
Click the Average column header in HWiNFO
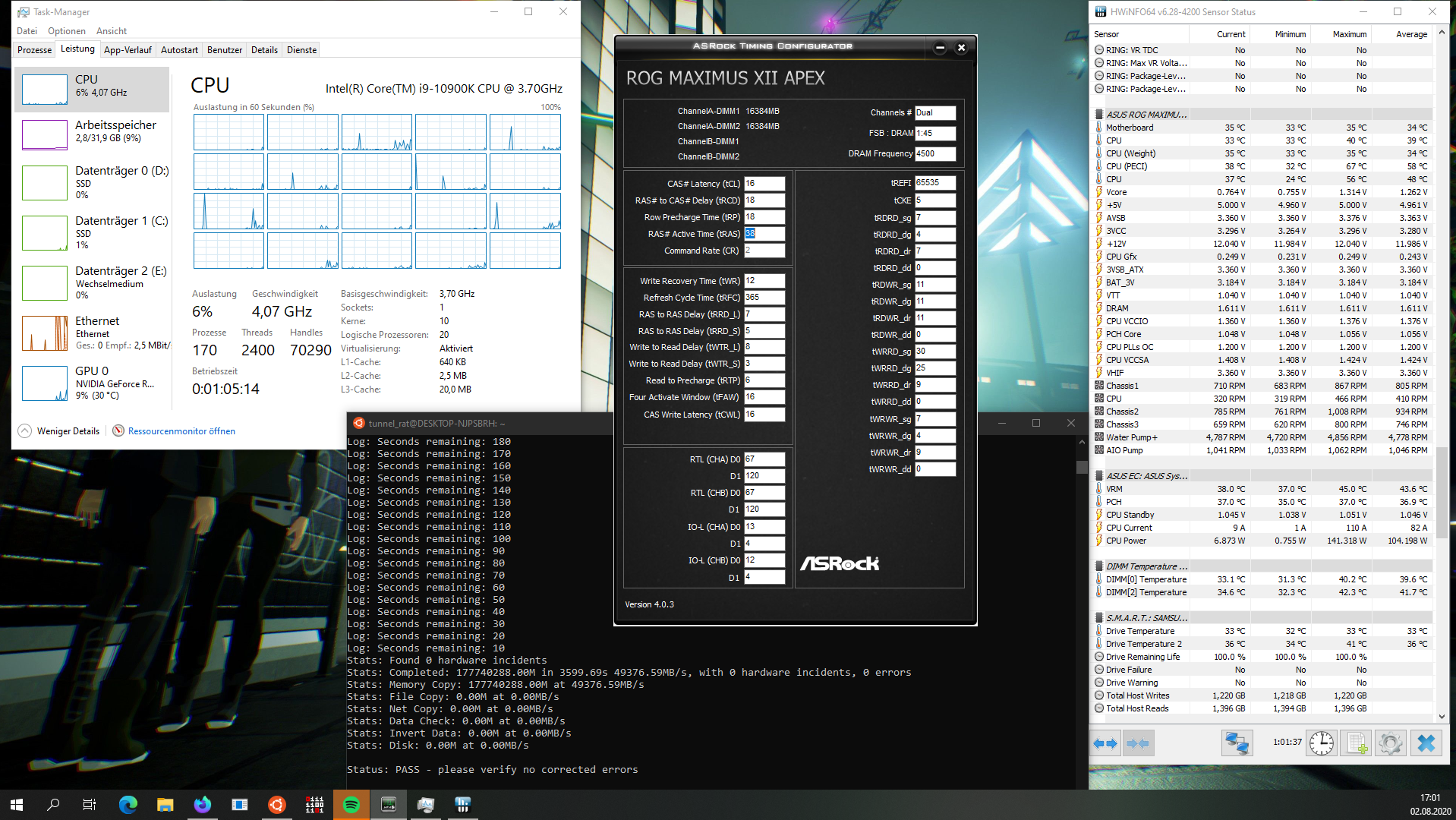click(1401, 34)
